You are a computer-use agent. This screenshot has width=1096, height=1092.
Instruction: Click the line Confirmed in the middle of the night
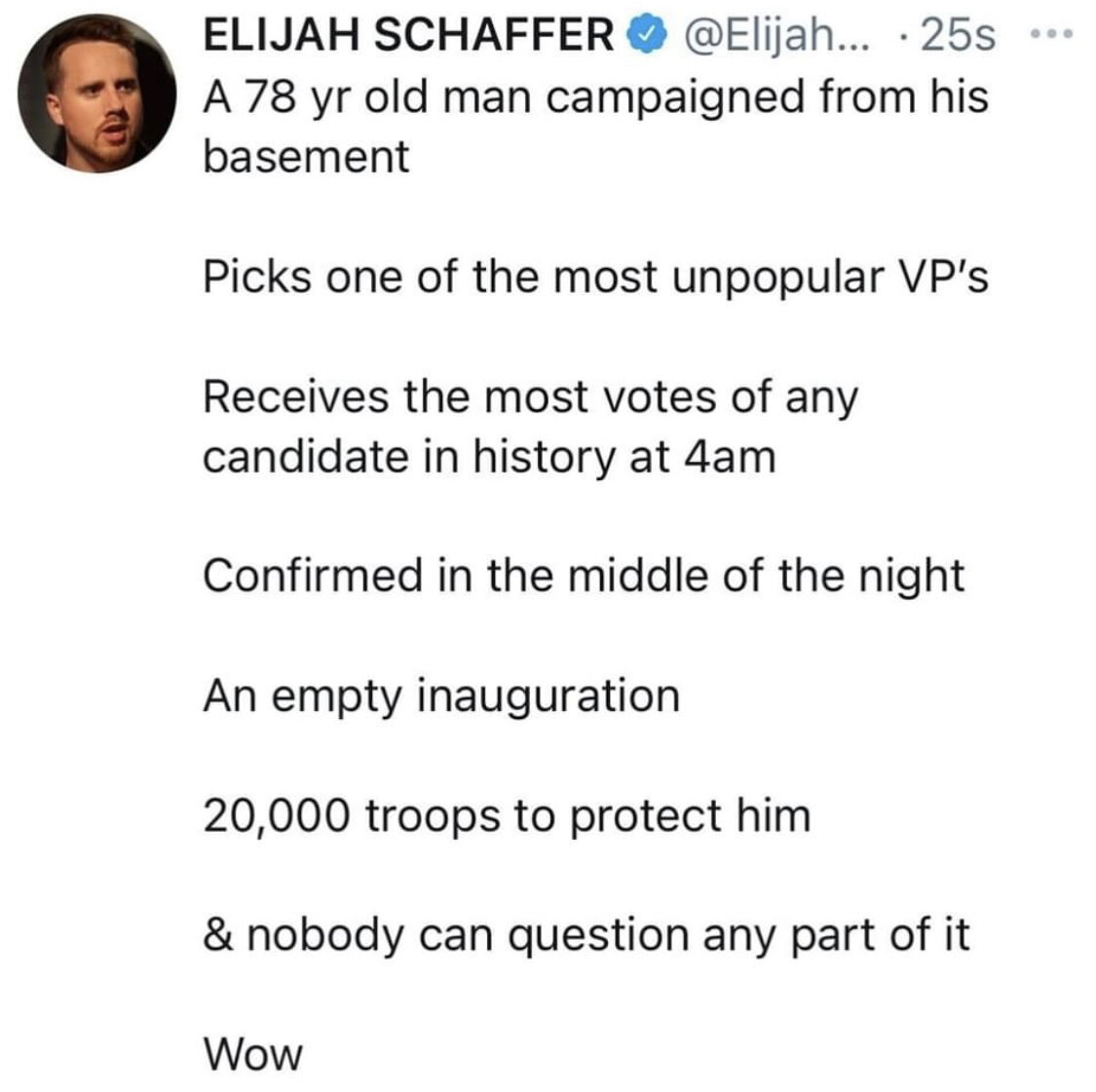(x=584, y=577)
